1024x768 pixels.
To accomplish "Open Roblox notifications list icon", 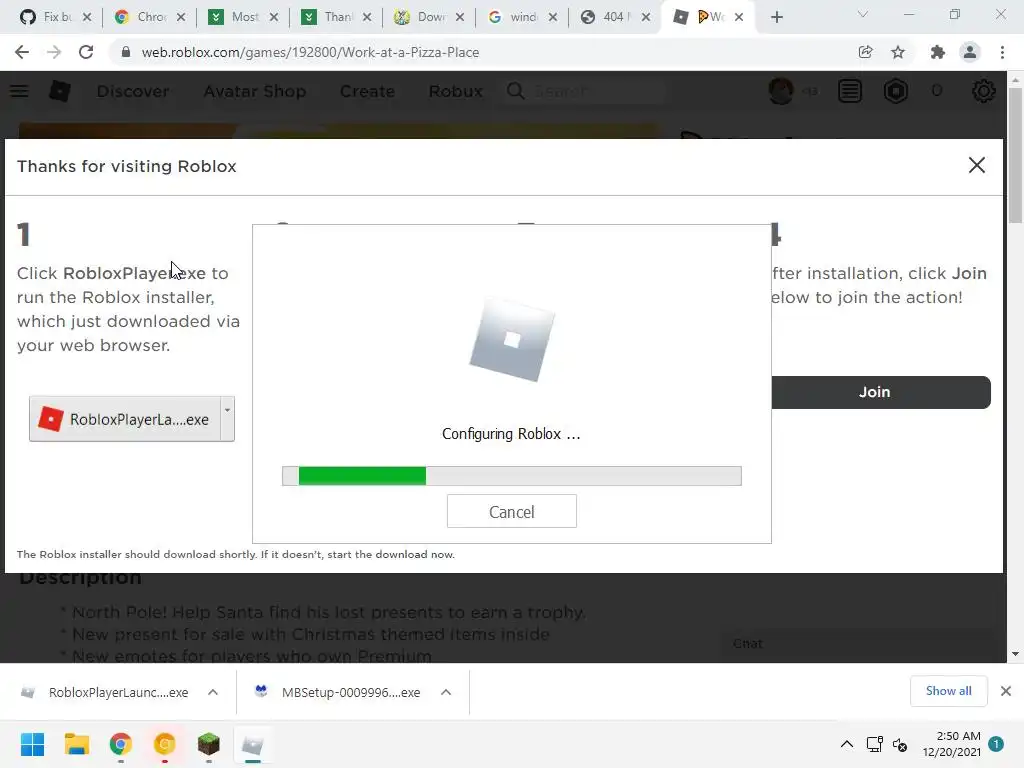I will coord(850,91).
